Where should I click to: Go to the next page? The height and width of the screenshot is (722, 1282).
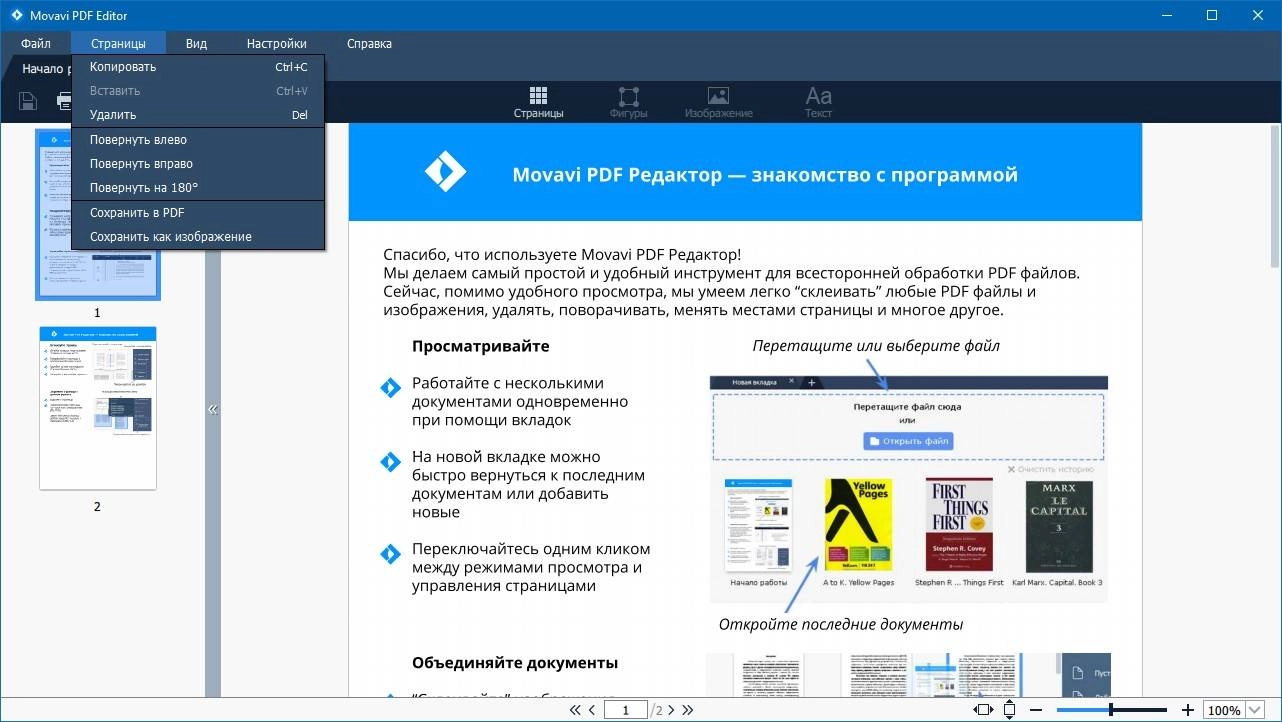[x=670, y=710]
